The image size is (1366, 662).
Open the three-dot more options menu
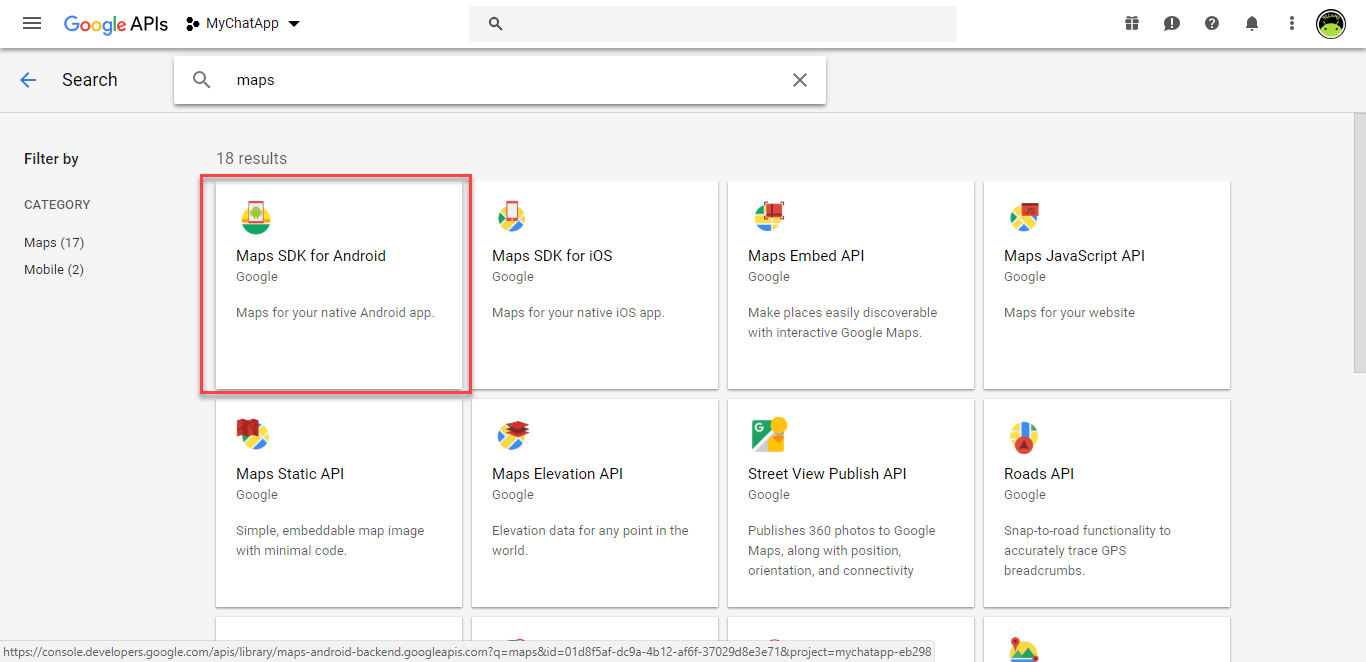[x=1292, y=23]
